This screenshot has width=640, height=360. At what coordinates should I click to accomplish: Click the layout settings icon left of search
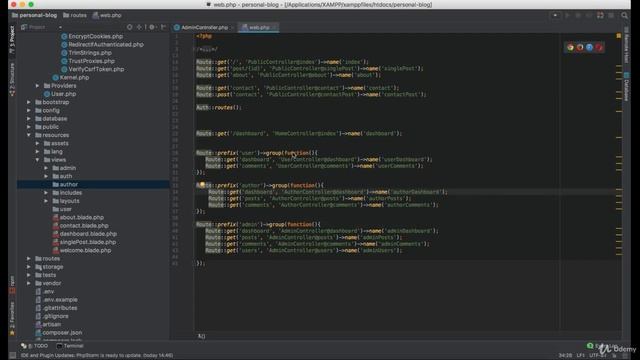[611, 16]
